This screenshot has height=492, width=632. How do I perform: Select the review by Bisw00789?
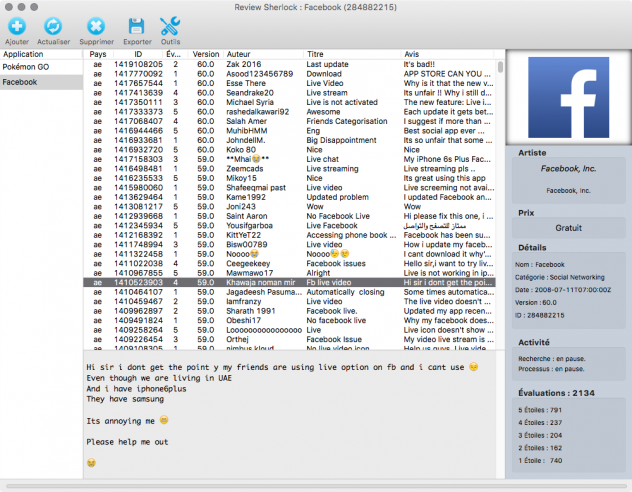pyautogui.click(x=289, y=245)
